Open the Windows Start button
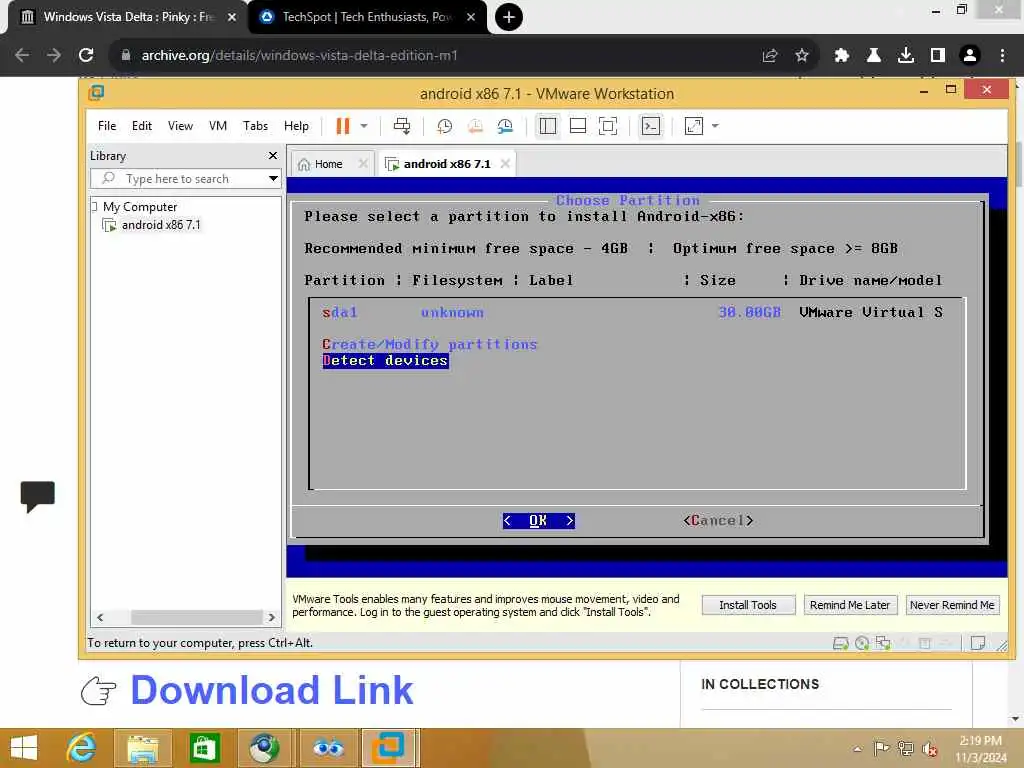Viewport: 1024px width, 768px height. [24, 748]
